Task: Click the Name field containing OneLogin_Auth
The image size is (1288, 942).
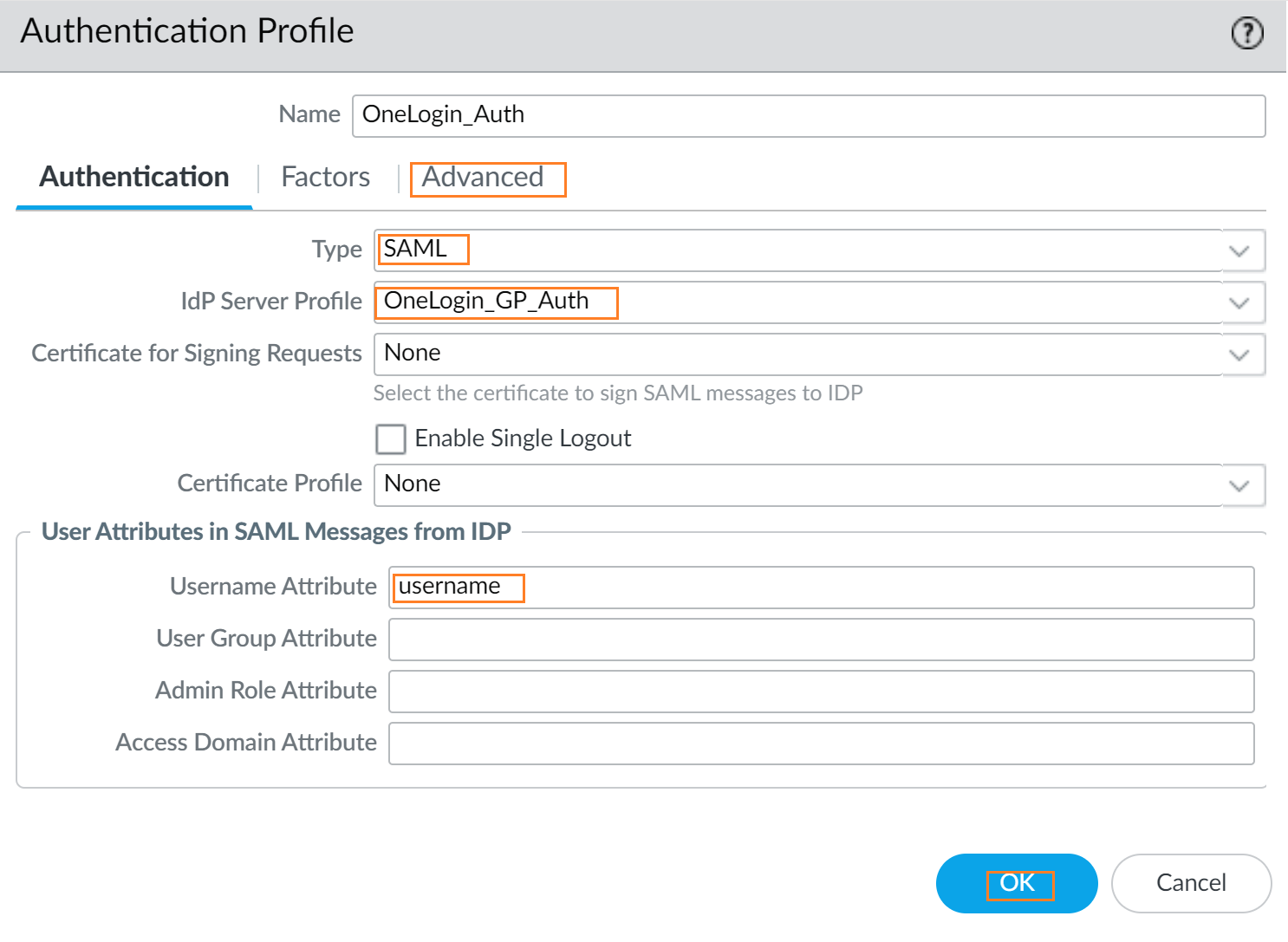Action: tap(808, 115)
